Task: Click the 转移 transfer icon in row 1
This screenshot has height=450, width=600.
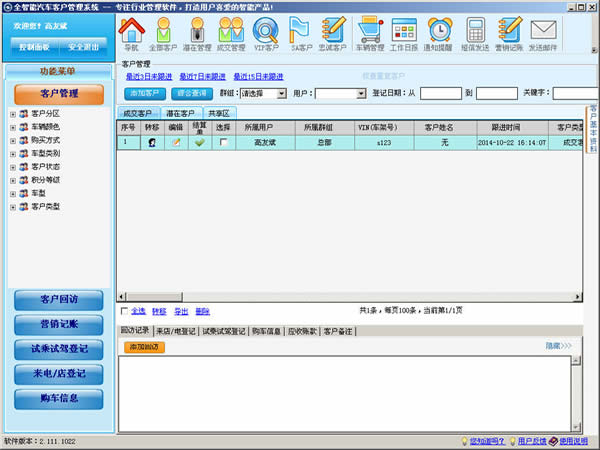Action: tap(152, 142)
